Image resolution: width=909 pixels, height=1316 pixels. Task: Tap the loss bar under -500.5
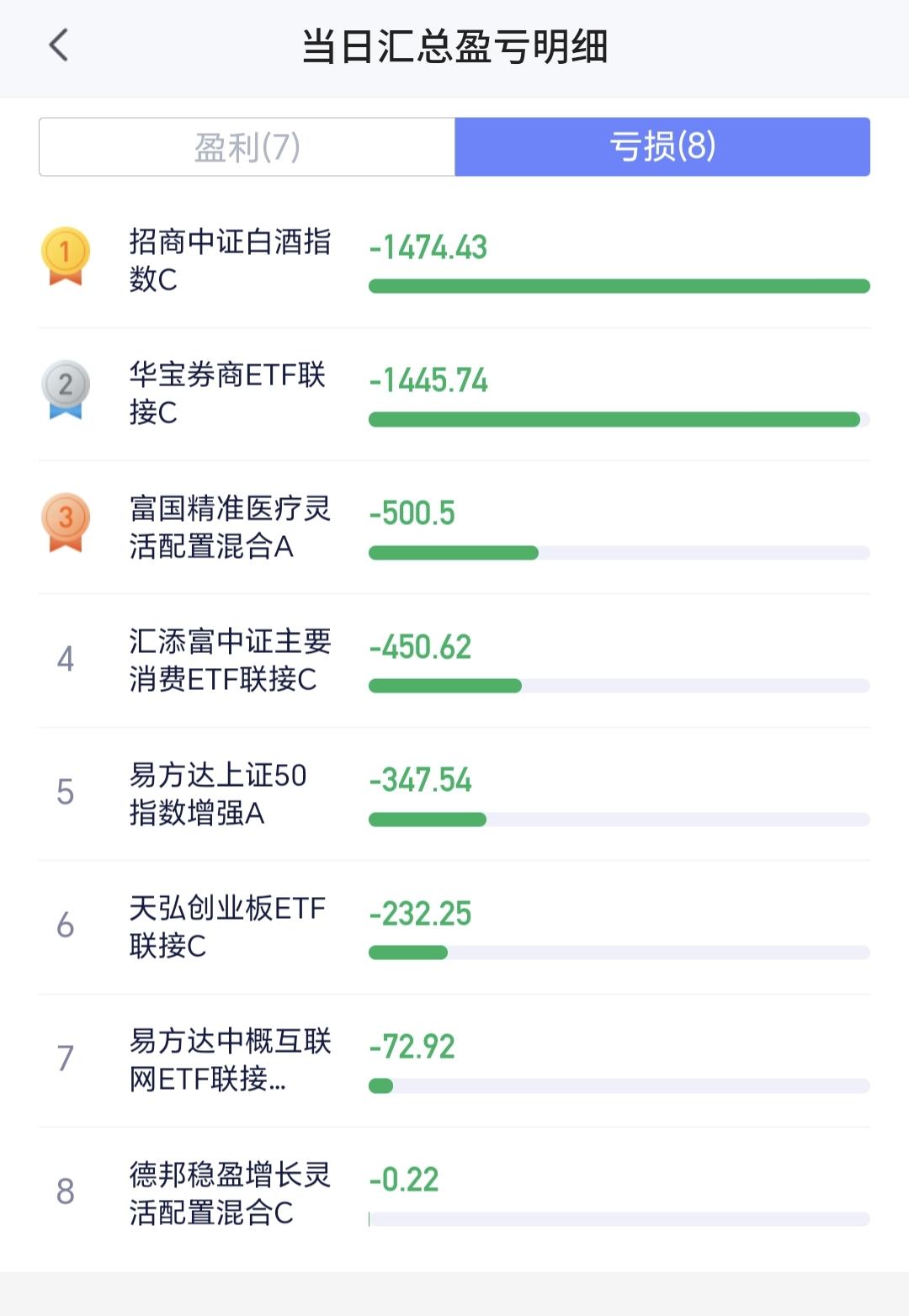point(453,553)
